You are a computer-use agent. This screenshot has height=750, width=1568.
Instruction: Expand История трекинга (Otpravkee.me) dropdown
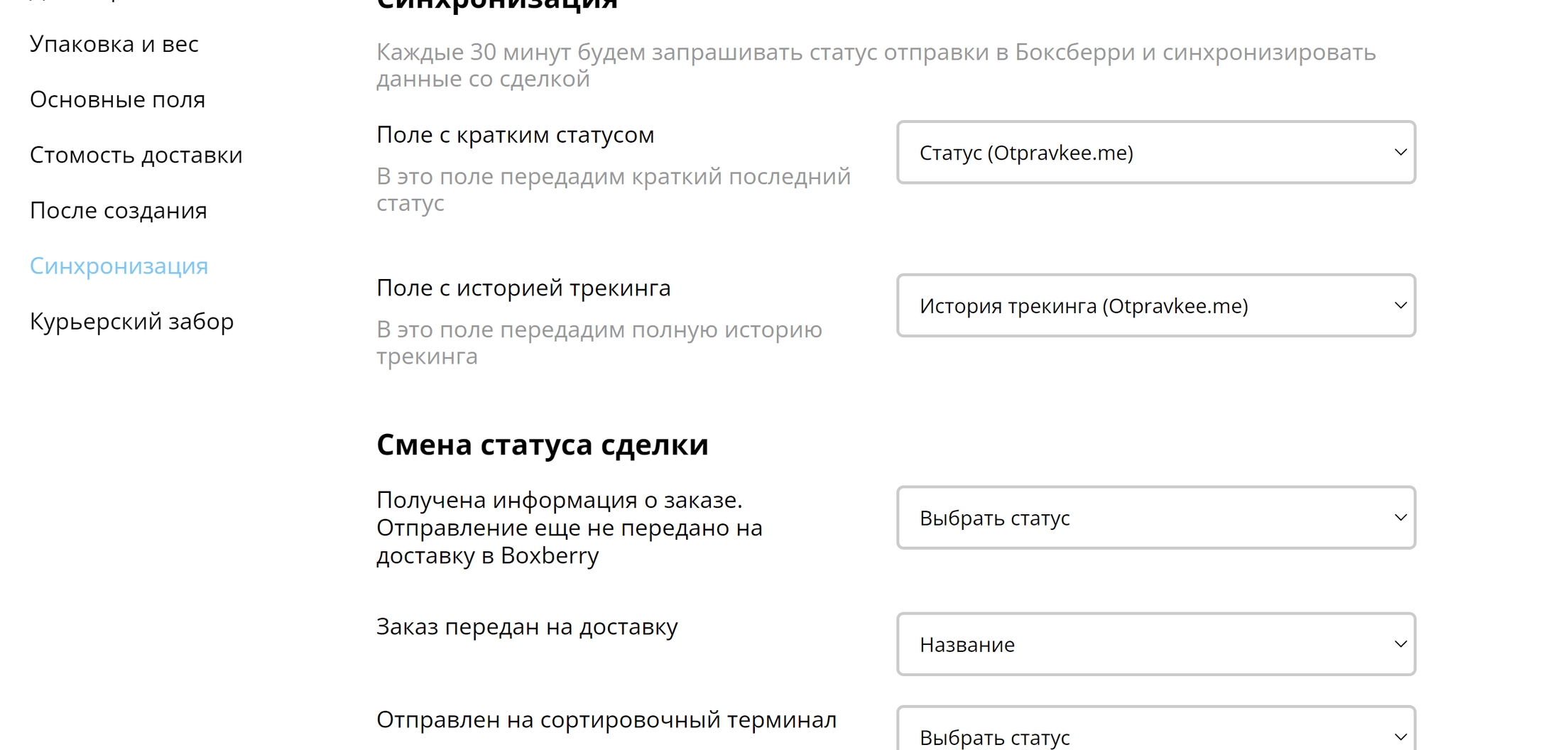pos(1156,305)
